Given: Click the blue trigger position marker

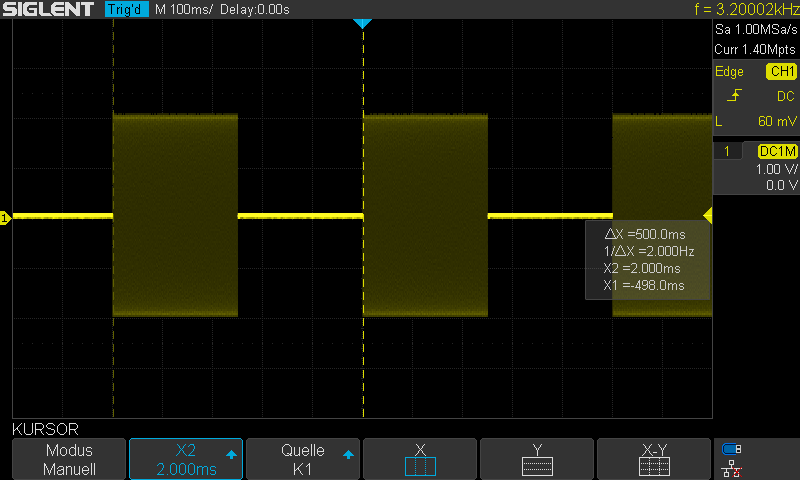Looking at the screenshot, I should pos(362,23).
